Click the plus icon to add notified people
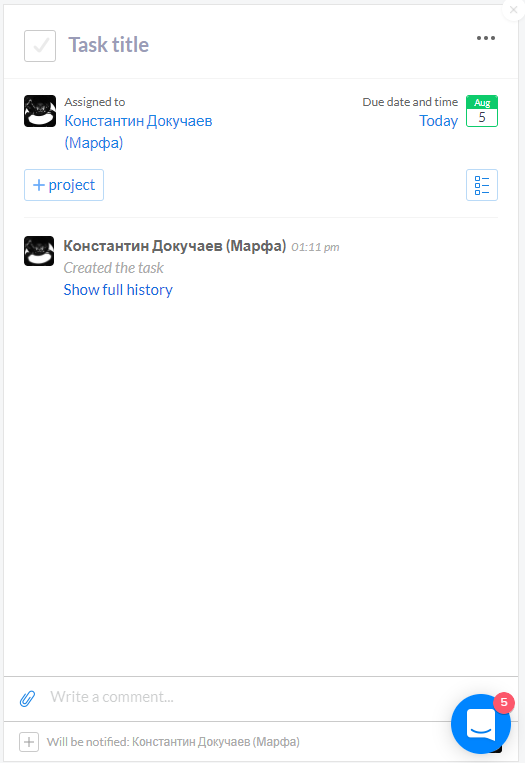Screen dimensions: 525x763 coord(29,742)
